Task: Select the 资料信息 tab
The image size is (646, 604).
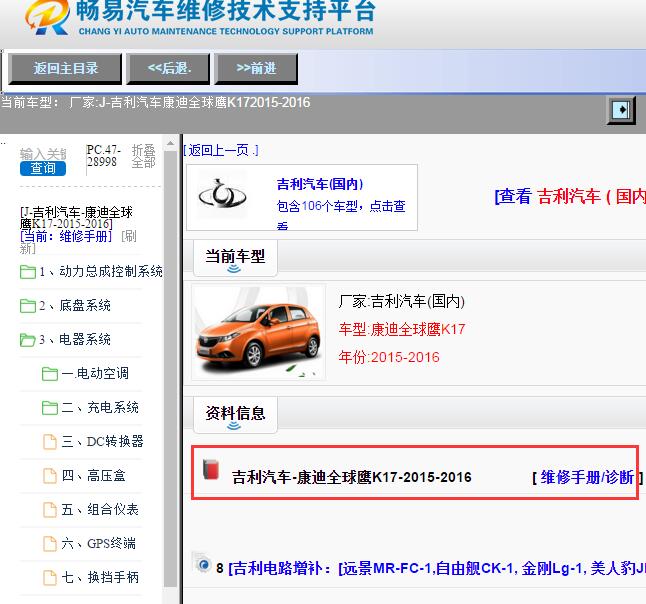Action: click(235, 414)
